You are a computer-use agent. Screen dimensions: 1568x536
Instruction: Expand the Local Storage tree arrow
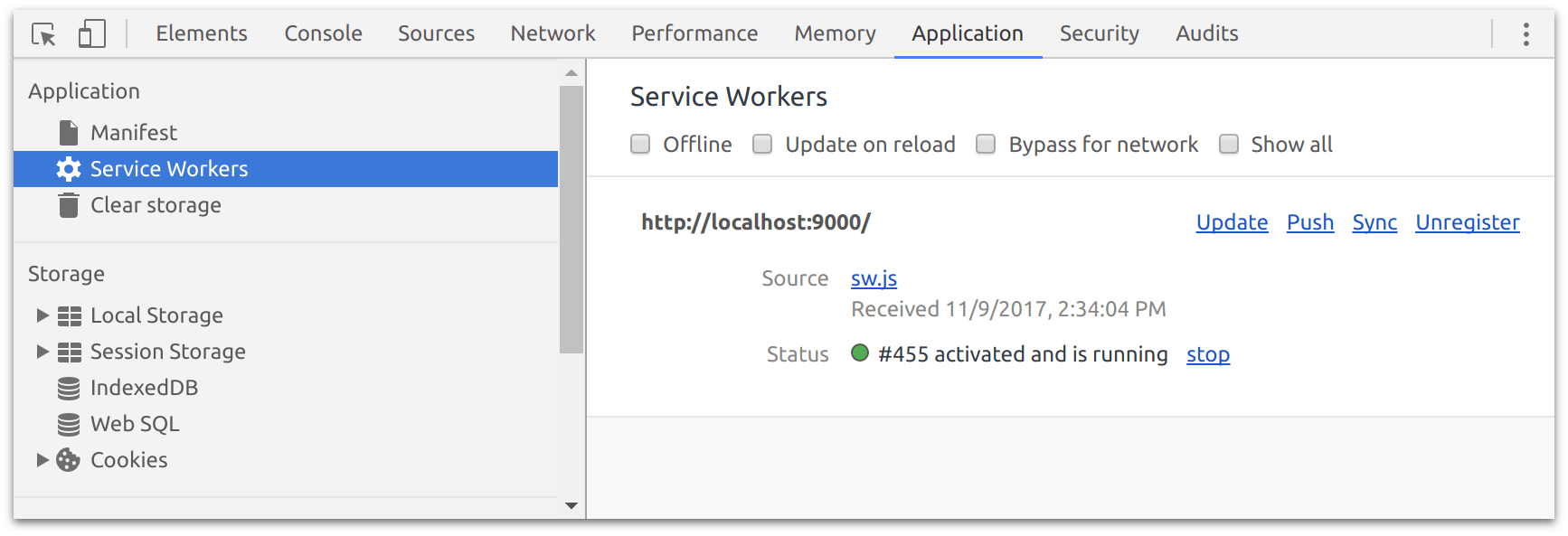tap(42, 315)
